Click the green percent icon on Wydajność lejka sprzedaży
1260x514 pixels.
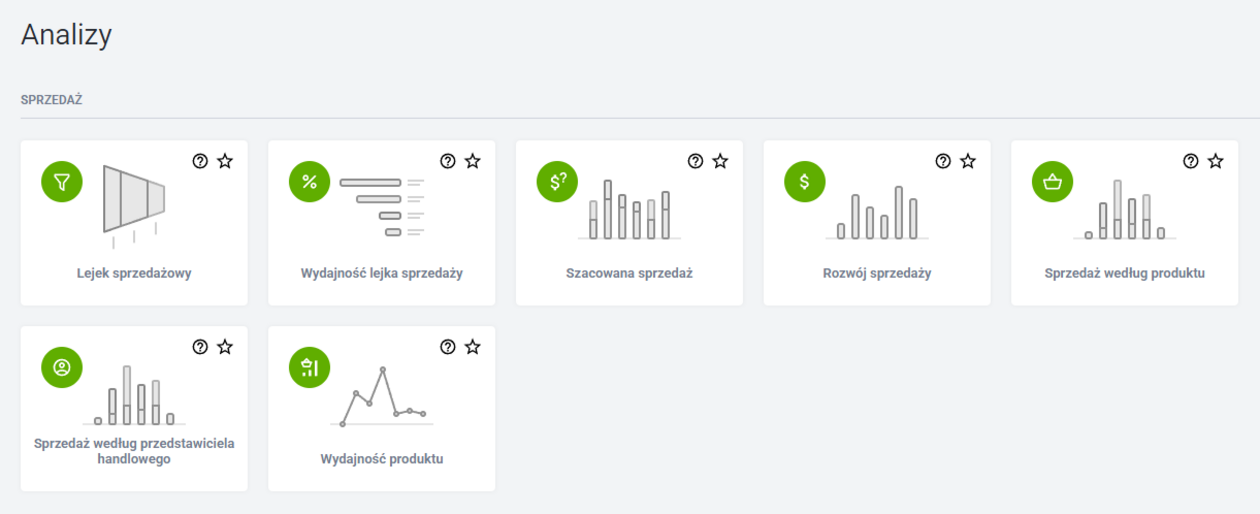pyautogui.click(x=310, y=182)
